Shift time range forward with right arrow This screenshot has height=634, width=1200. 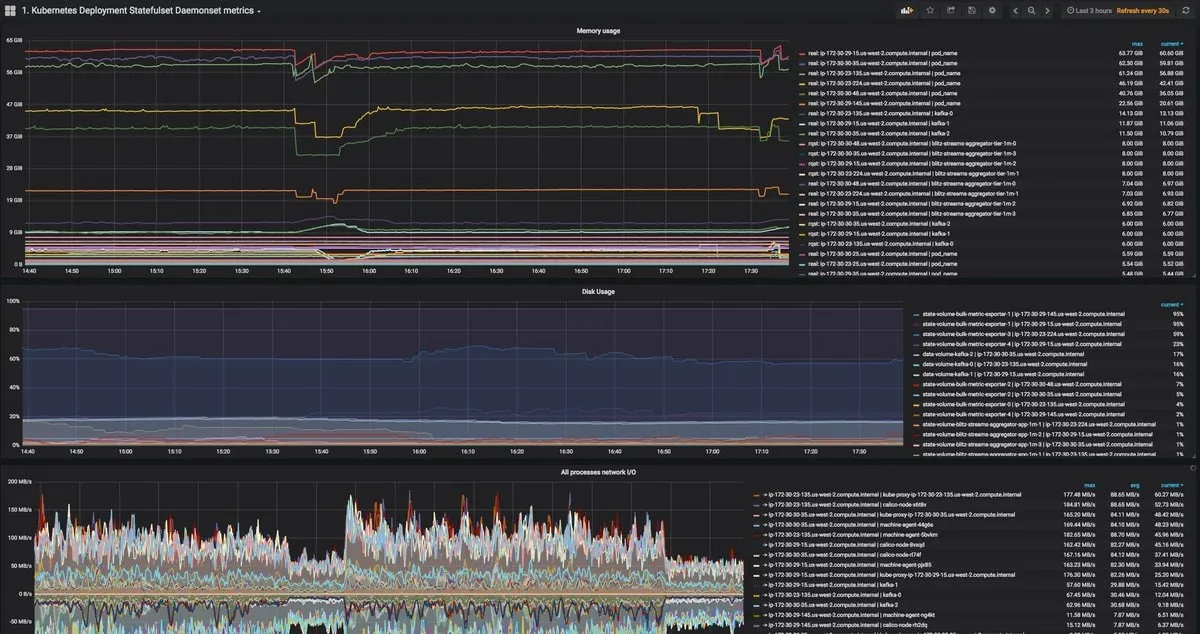(1047, 10)
